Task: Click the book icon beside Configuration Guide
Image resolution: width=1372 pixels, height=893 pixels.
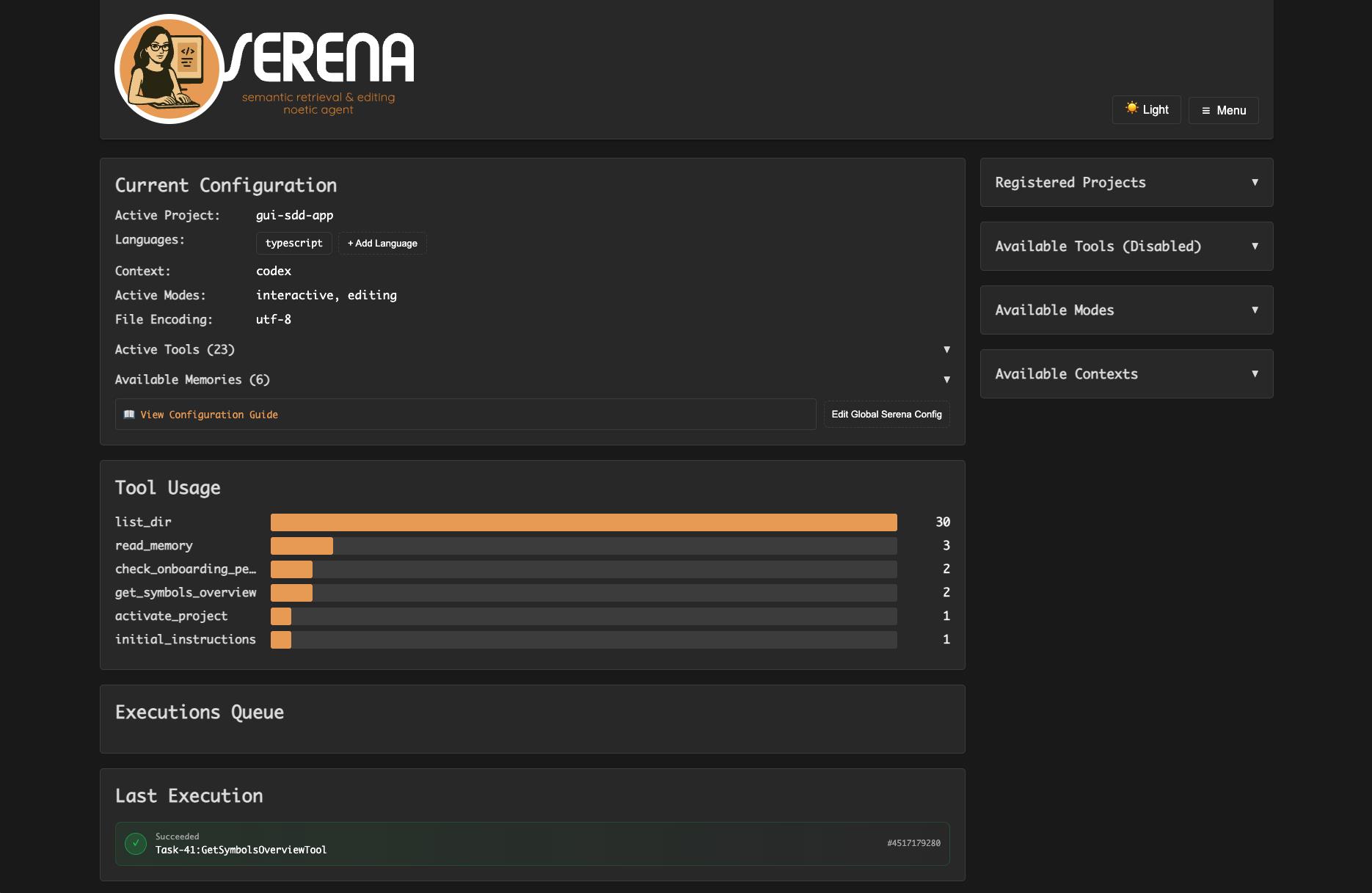Action: coord(129,415)
